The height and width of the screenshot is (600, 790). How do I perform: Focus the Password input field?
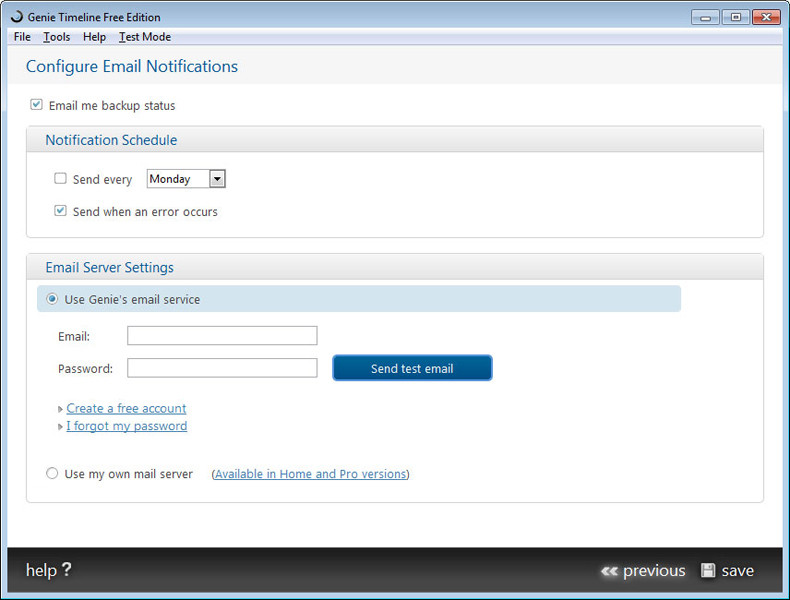pyautogui.click(x=222, y=368)
